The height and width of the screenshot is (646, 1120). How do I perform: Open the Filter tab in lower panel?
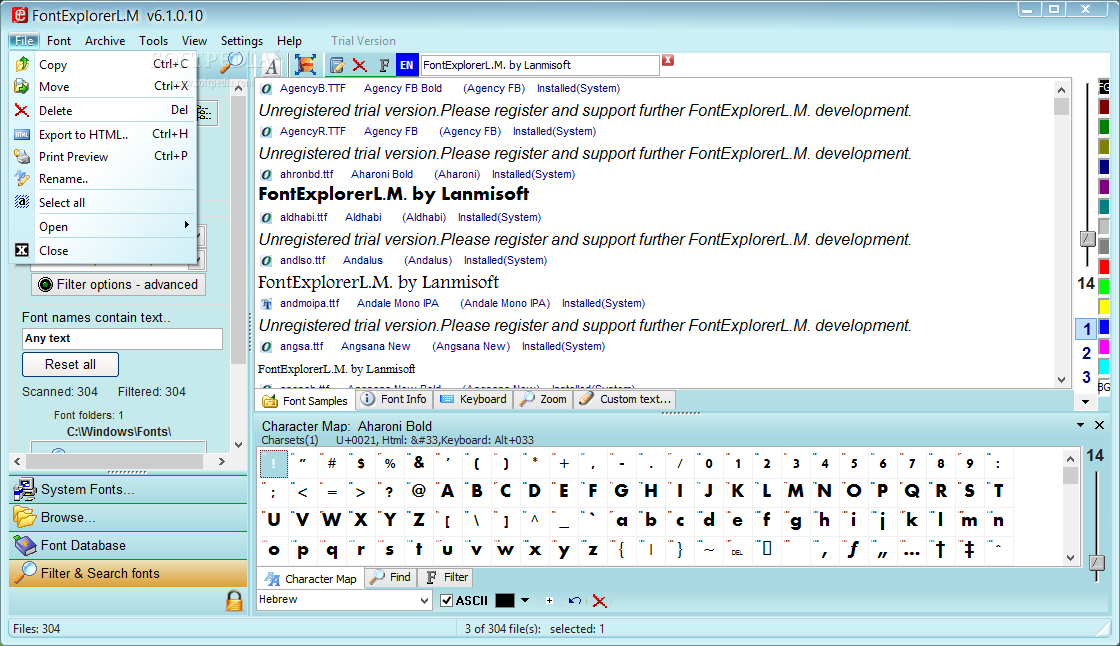[x=446, y=577]
